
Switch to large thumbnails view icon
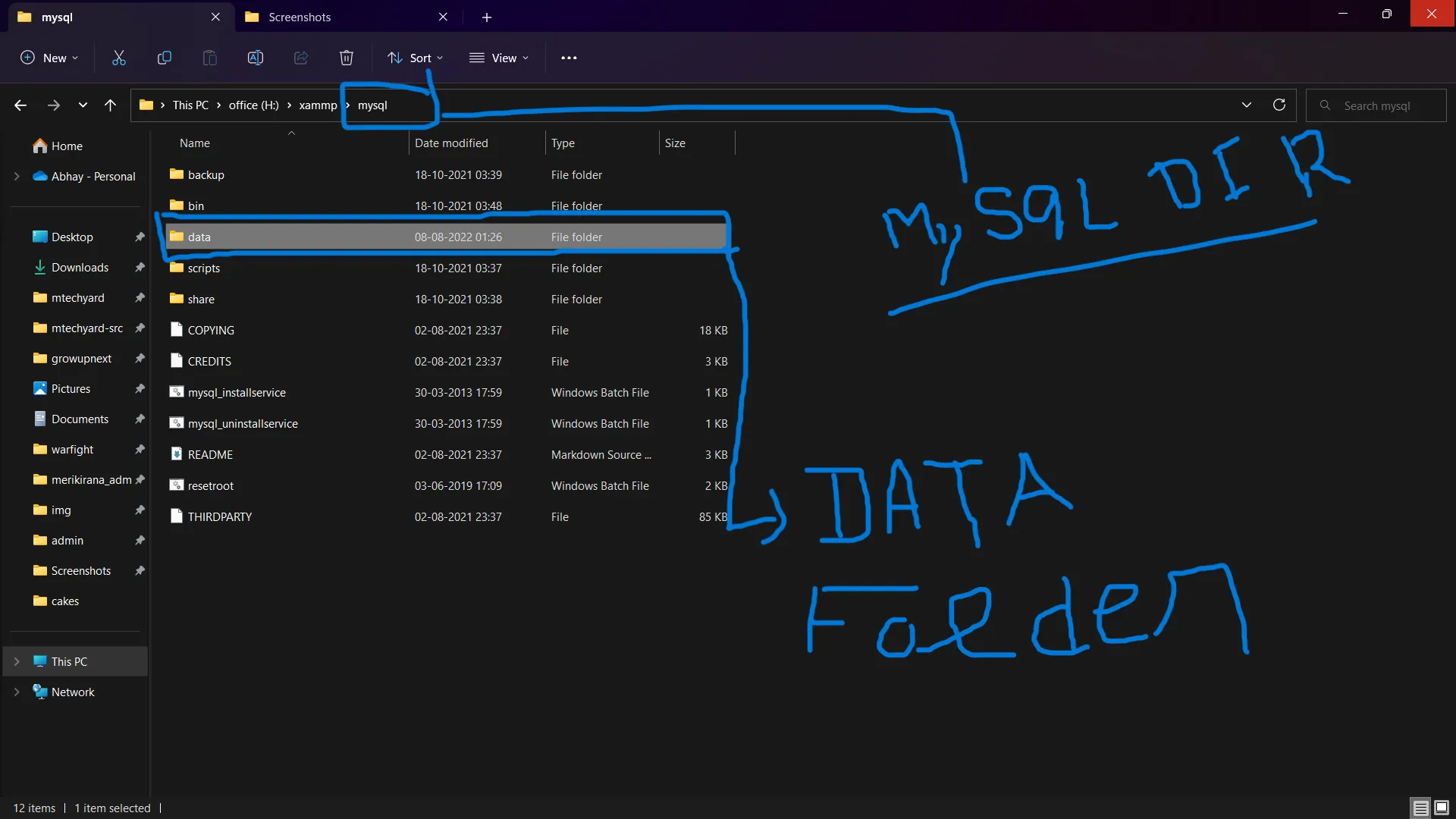(1442, 808)
